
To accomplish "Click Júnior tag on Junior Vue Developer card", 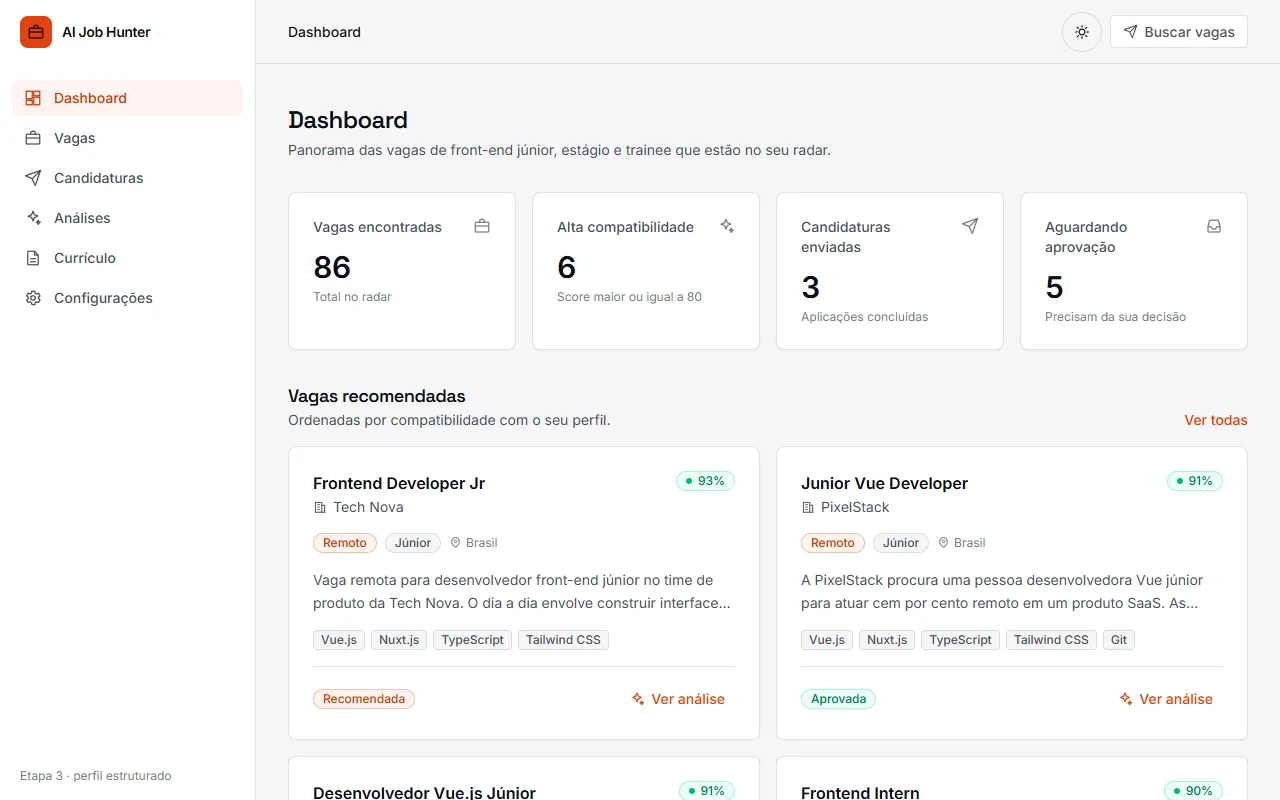I will click(x=901, y=543).
